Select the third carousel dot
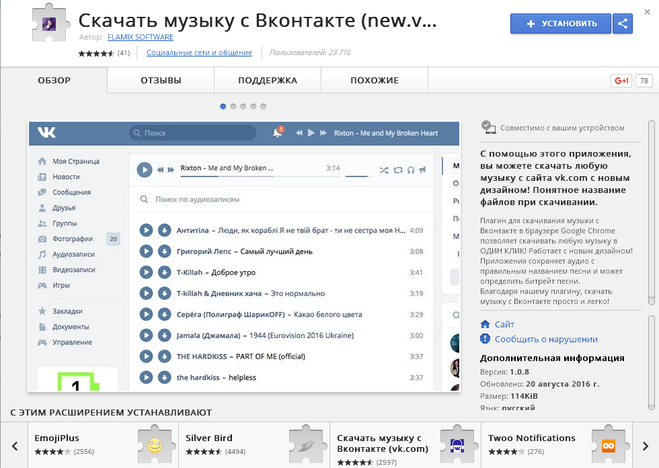The width and height of the screenshot is (659, 468). coord(243,106)
